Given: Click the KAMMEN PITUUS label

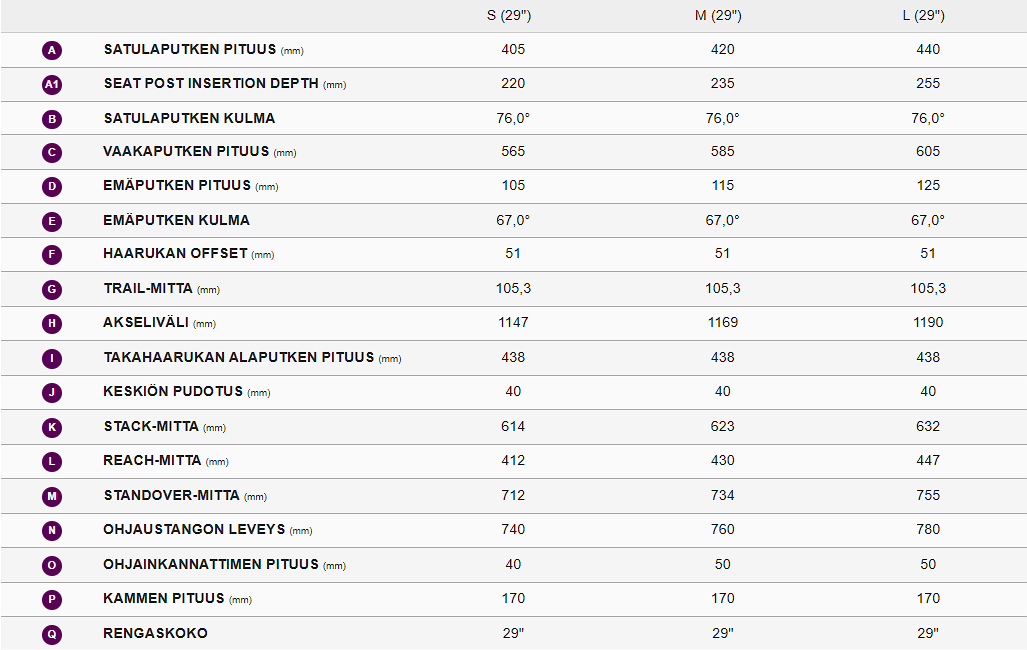Looking at the screenshot, I should 164,598.
